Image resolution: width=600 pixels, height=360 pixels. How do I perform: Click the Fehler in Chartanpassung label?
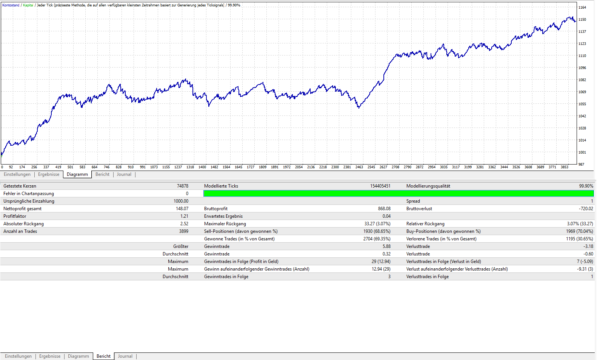point(29,194)
